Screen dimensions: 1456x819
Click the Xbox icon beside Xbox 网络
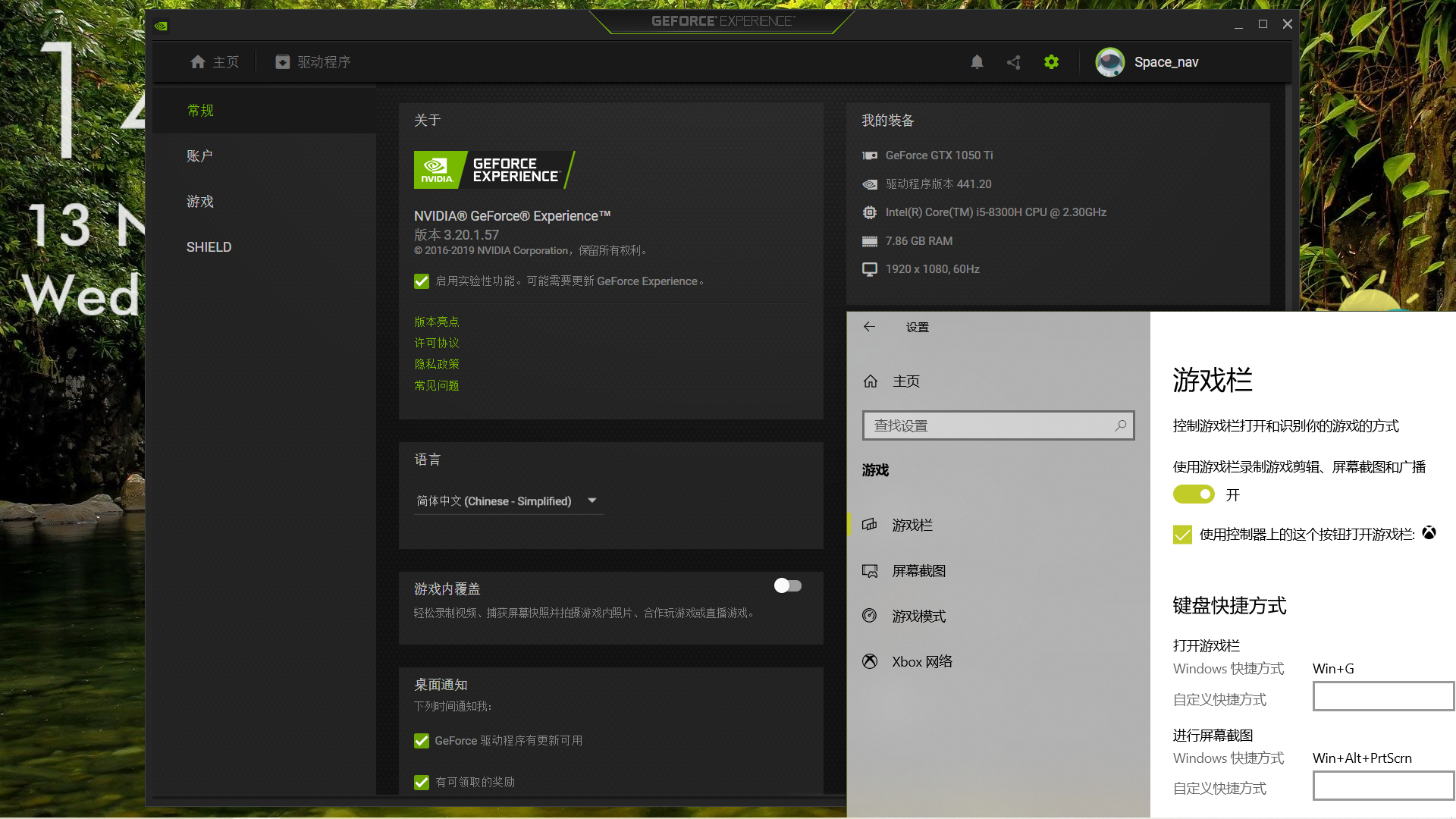[870, 661]
